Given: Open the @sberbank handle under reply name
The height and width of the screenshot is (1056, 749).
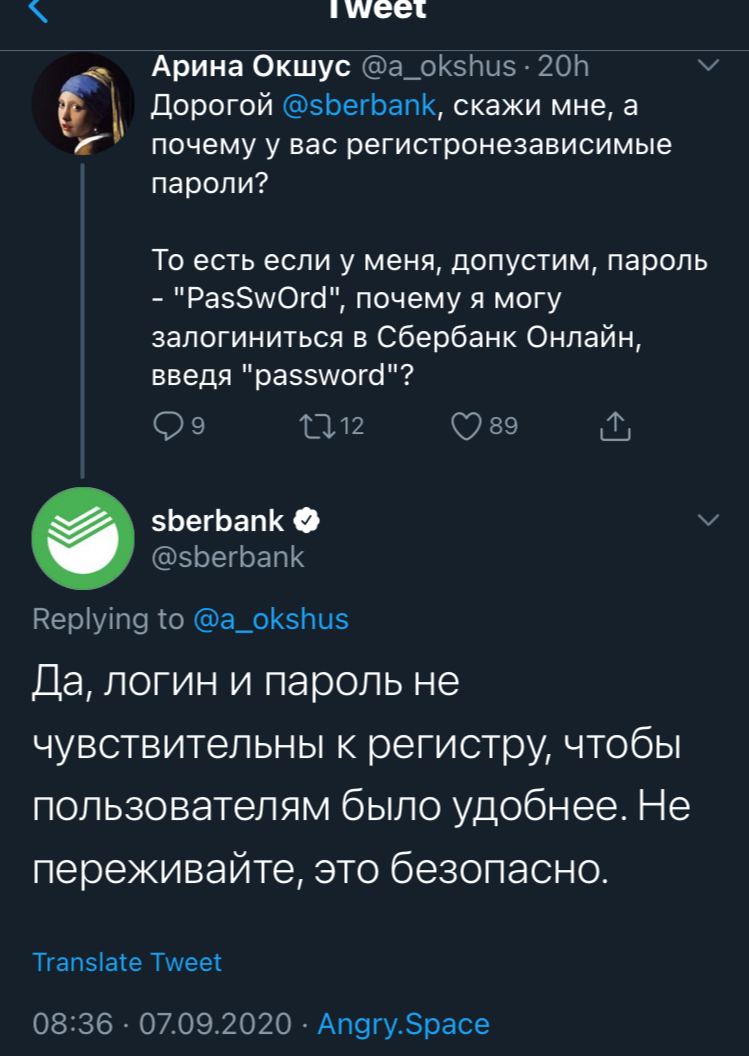Looking at the screenshot, I should [x=227, y=557].
